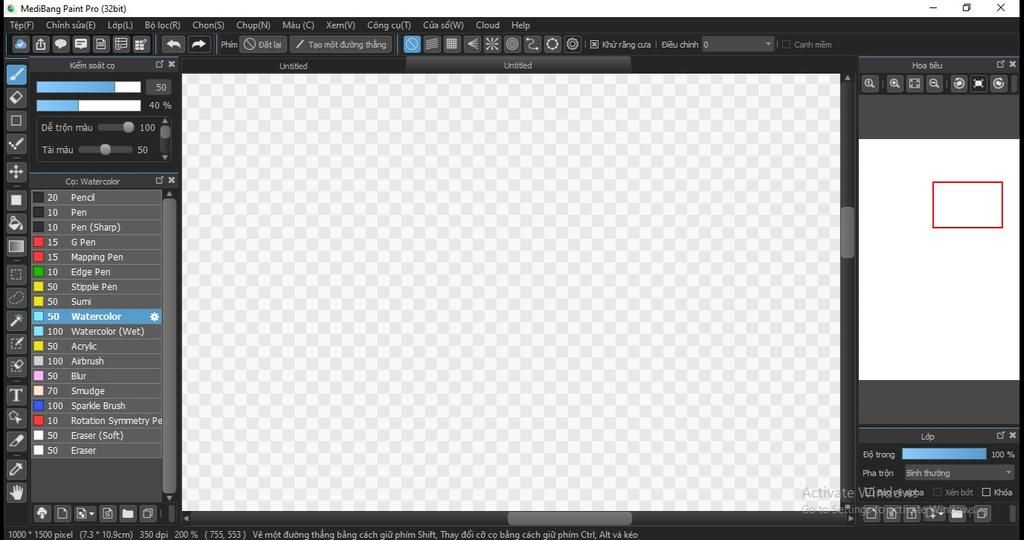Image resolution: width=1024 pixels, height=540 pixels.
Task: Select the Text tool
Action: [x=16, y=394]
